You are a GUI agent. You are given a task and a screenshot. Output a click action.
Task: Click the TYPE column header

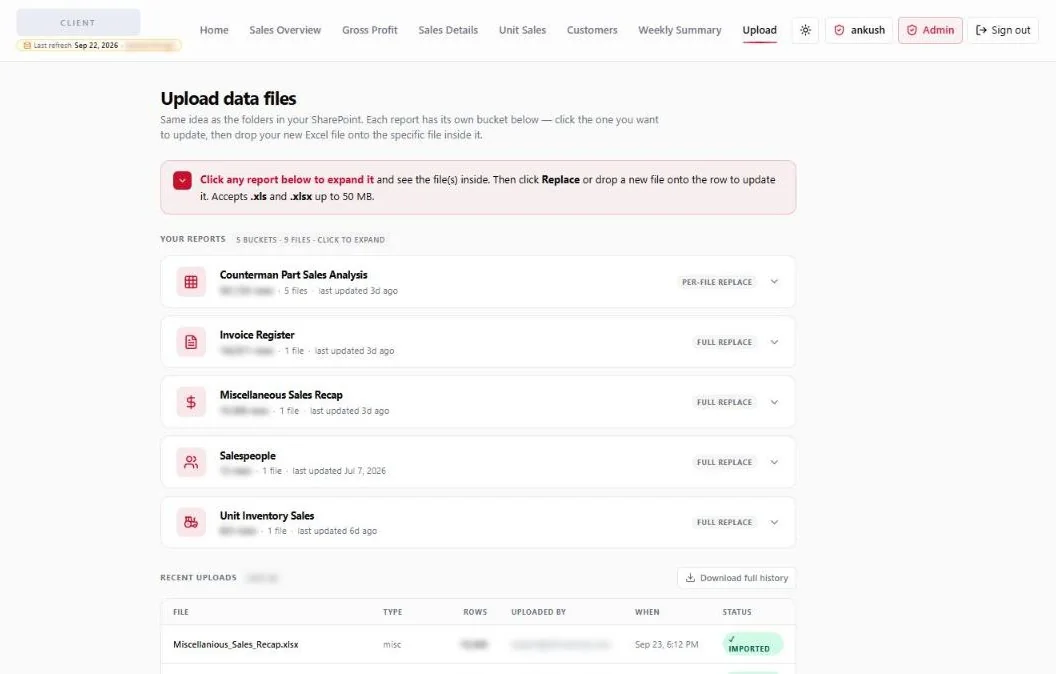[393, 613]
